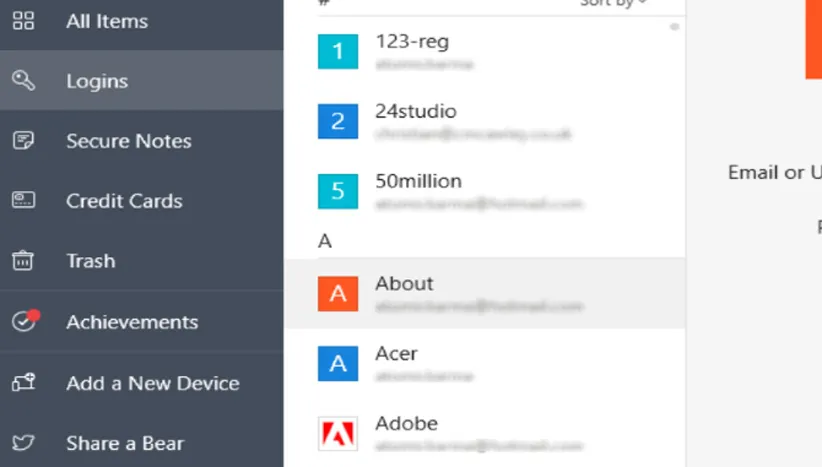The width and height of the screenshot is (822, 467).
Task: Click the Secure Notes icon
Action: tap(23, 141)
